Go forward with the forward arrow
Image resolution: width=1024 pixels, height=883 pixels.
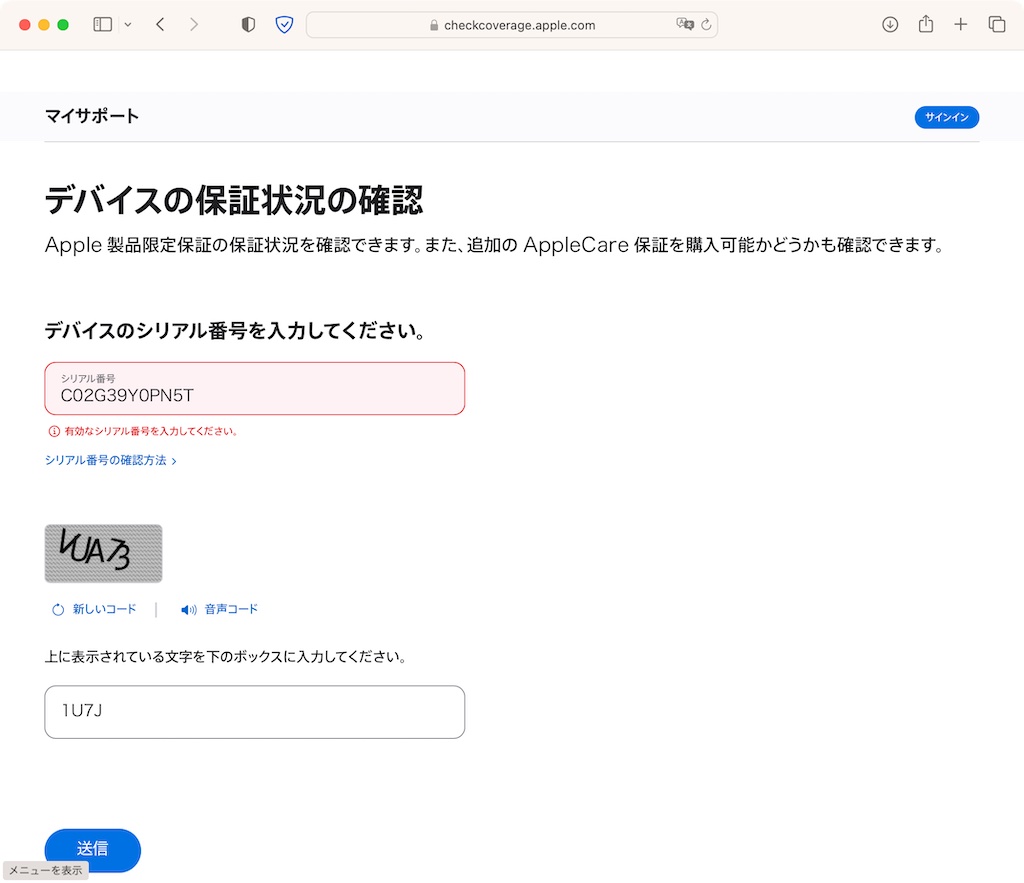194,25
